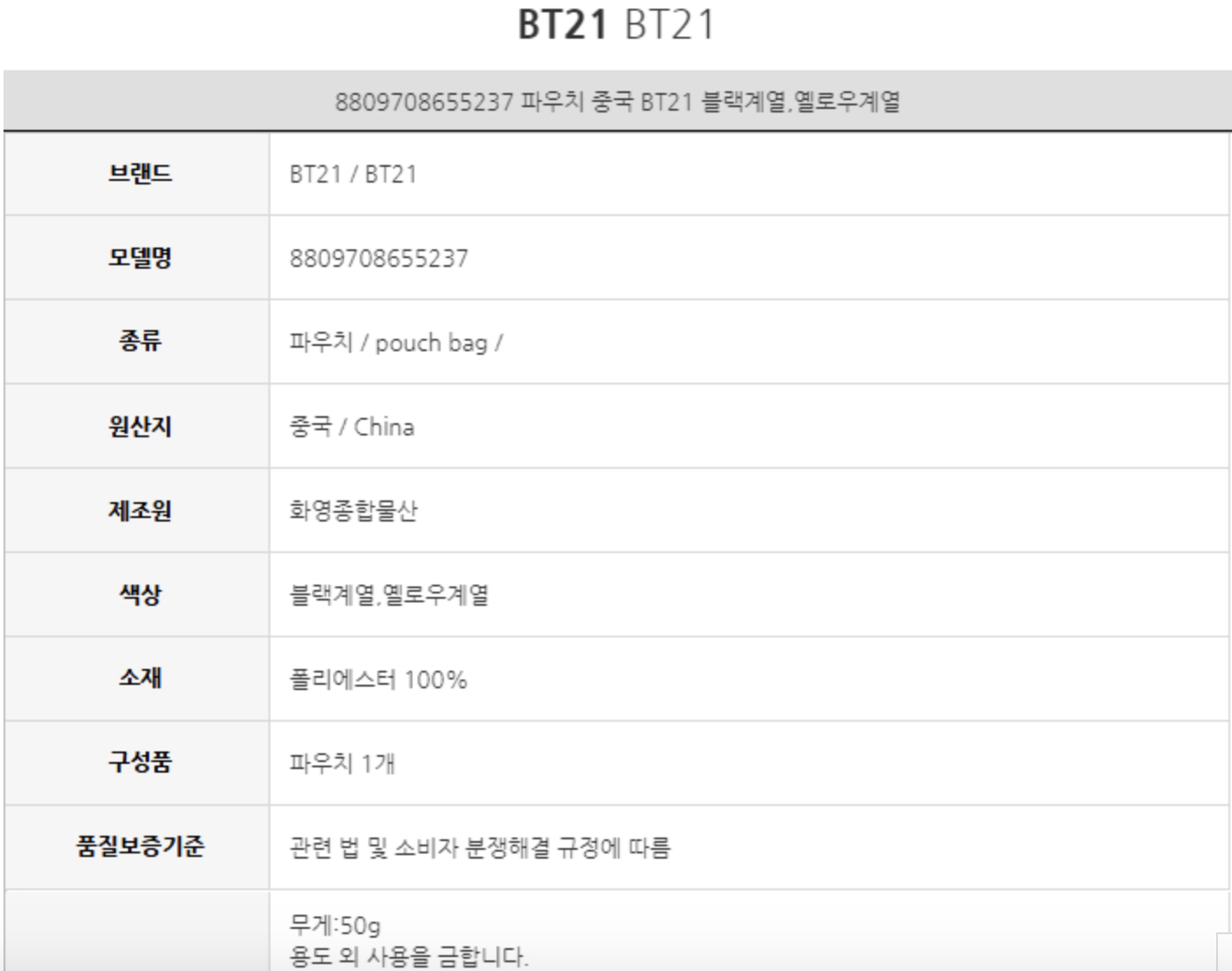Screen dimensions: 1232x971
Task: Click the BT21 / BT21 brand value
Action: (353, 174)
